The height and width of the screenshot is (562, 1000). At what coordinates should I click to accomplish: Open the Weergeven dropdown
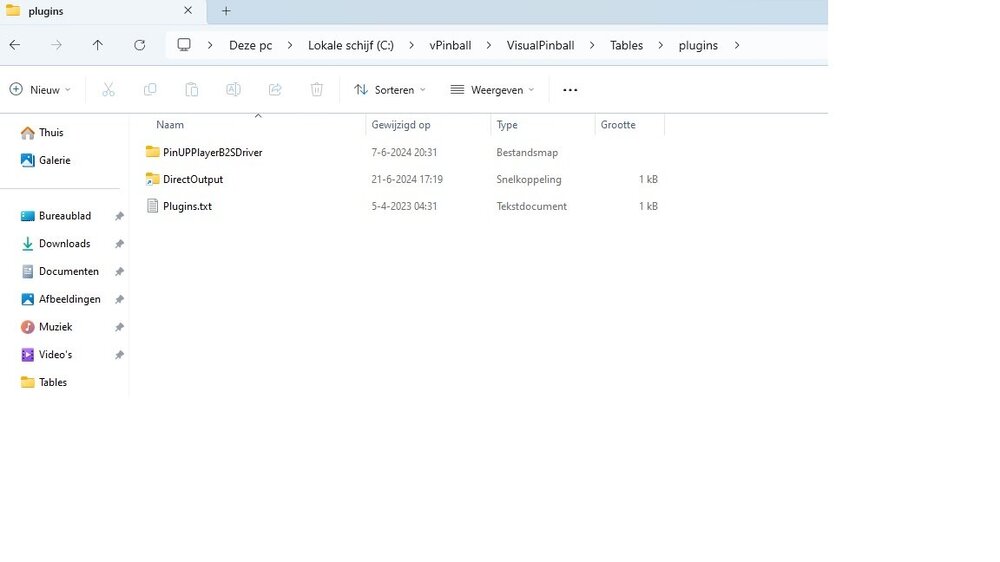click(492, 90)
